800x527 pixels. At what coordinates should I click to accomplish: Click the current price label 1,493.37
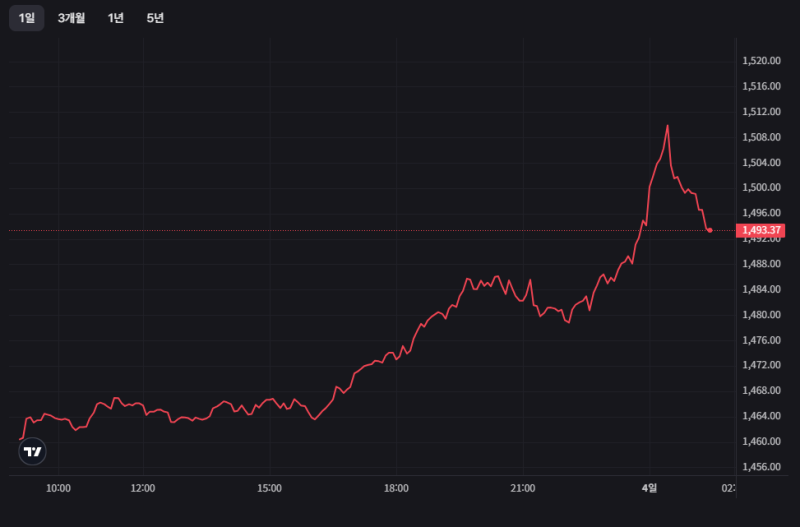[x=761, y=231]
